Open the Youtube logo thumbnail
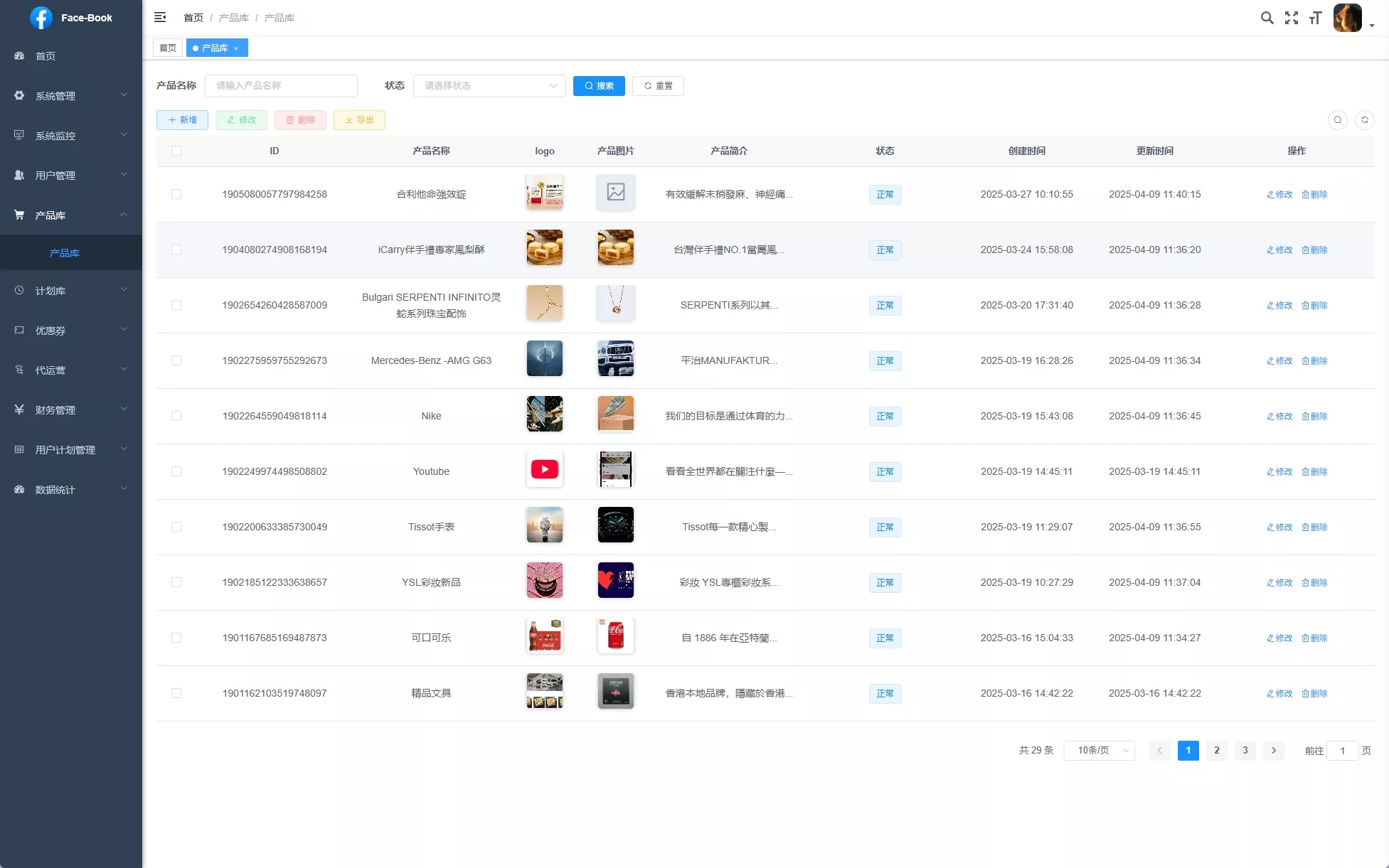This screenshot has width=1389, height=868. [545, 469]
